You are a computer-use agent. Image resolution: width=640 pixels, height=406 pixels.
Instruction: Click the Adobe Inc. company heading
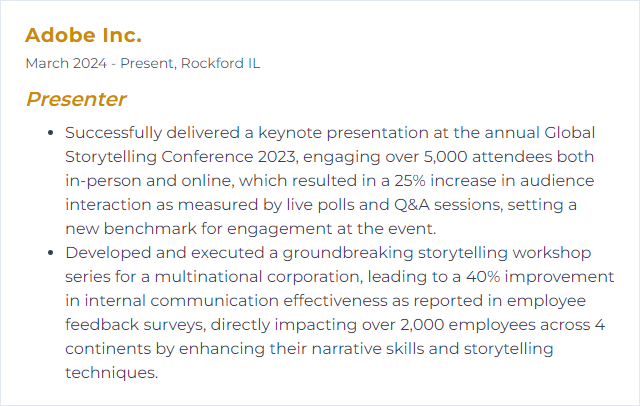(83, 35)
